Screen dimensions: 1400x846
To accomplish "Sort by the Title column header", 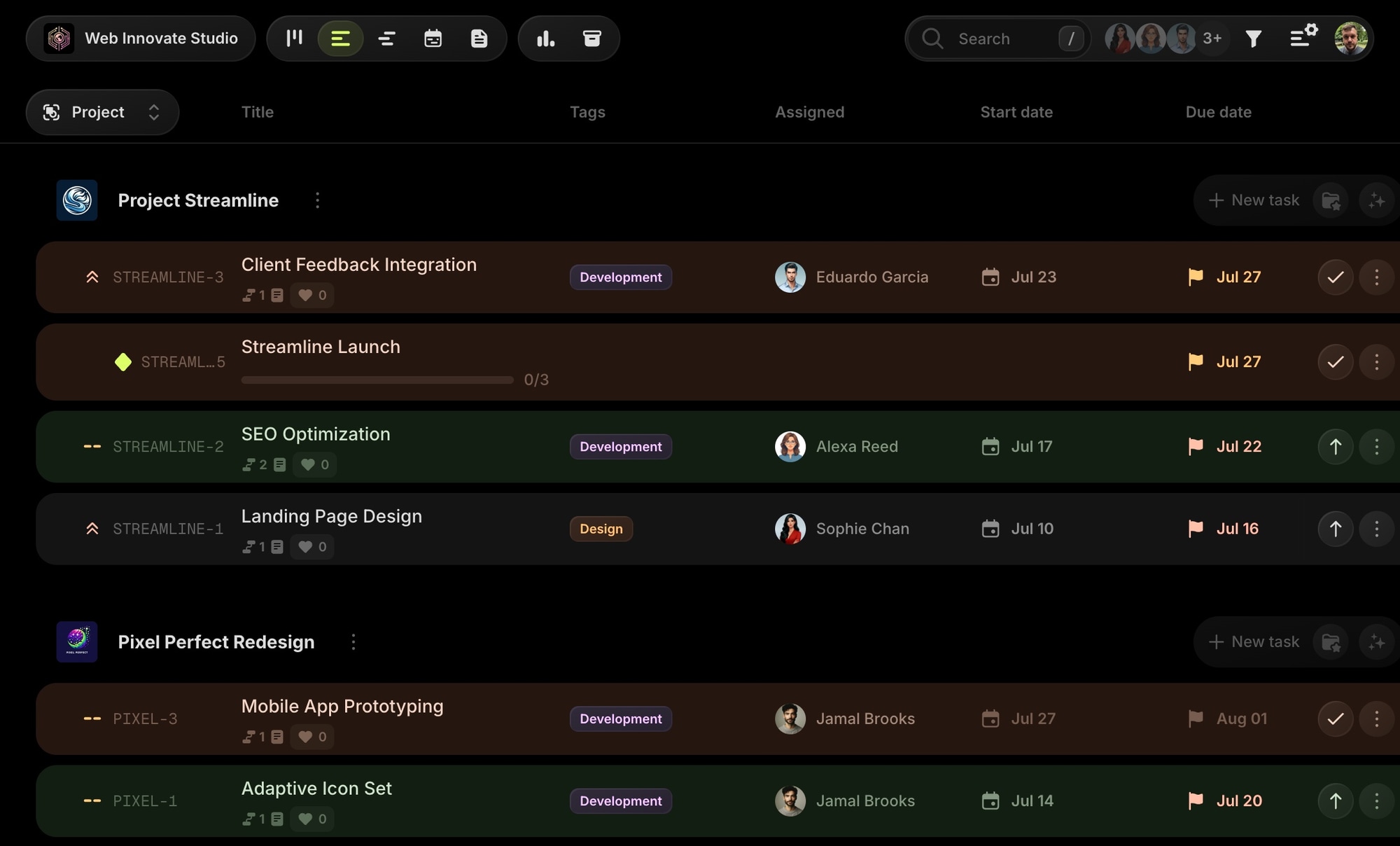I will click(x=257, y=112).
